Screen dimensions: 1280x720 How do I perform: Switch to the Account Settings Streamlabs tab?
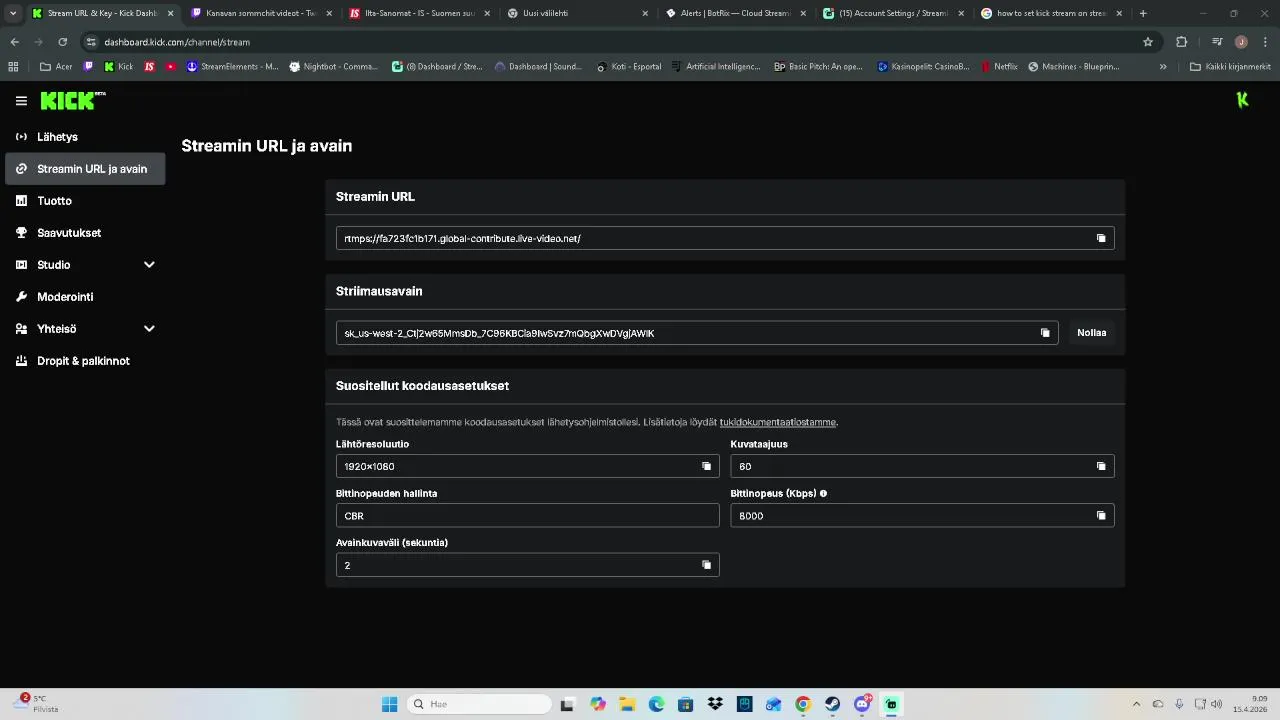coord(893,13)
